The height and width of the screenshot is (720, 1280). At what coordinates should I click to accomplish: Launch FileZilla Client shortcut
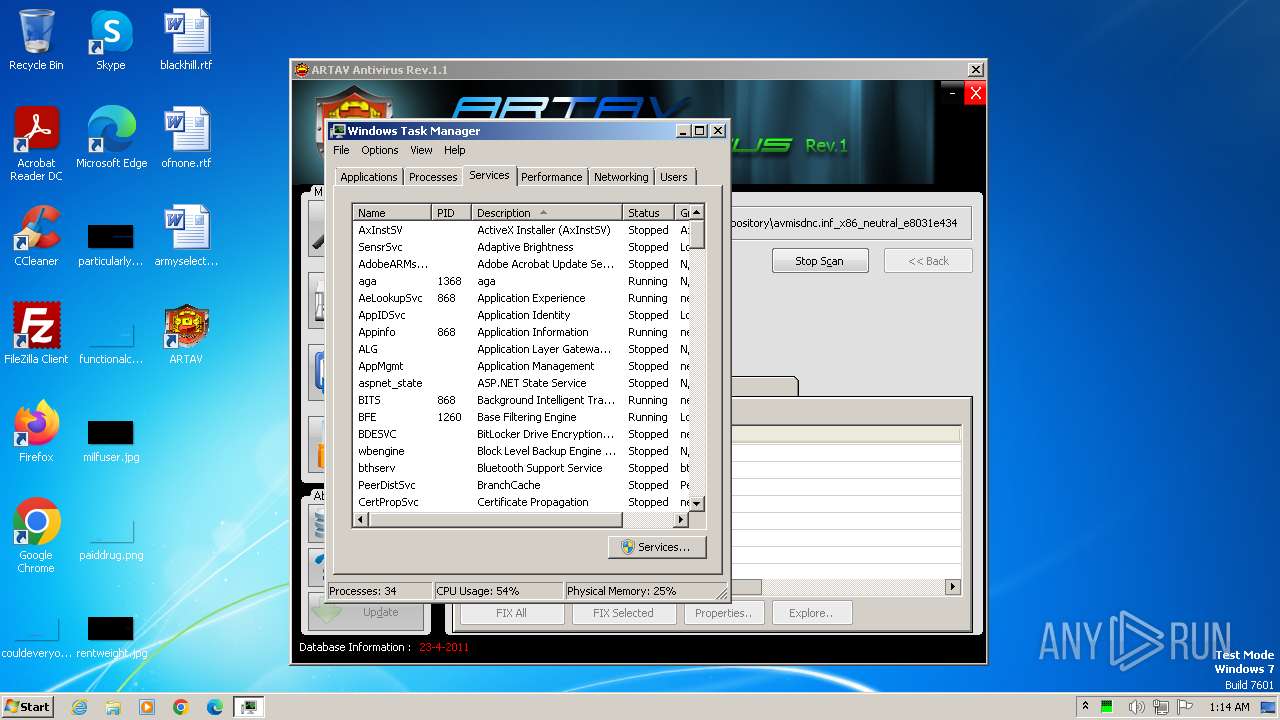[x=36, y=334]
